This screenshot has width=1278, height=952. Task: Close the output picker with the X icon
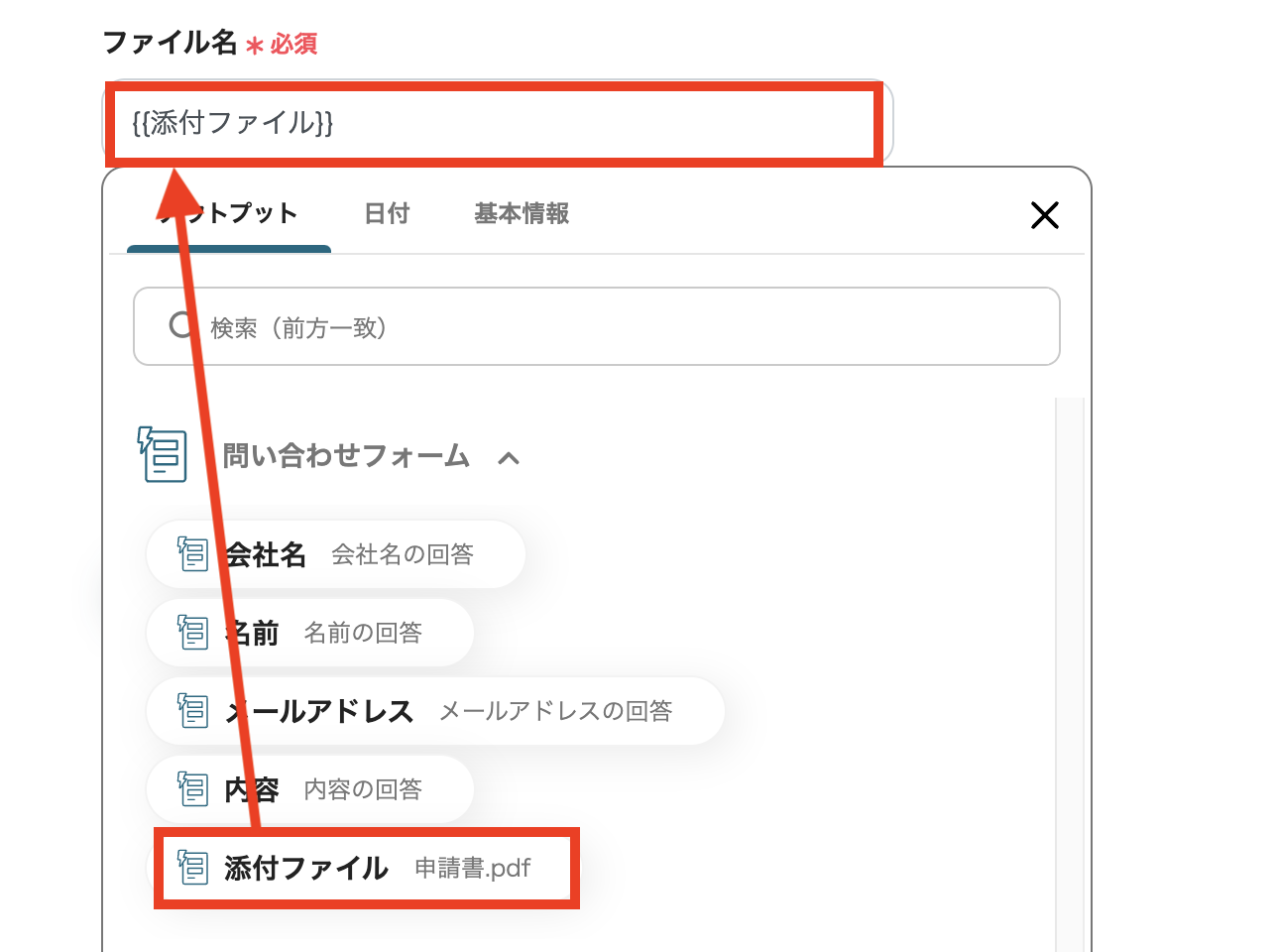coord(1045,215)
